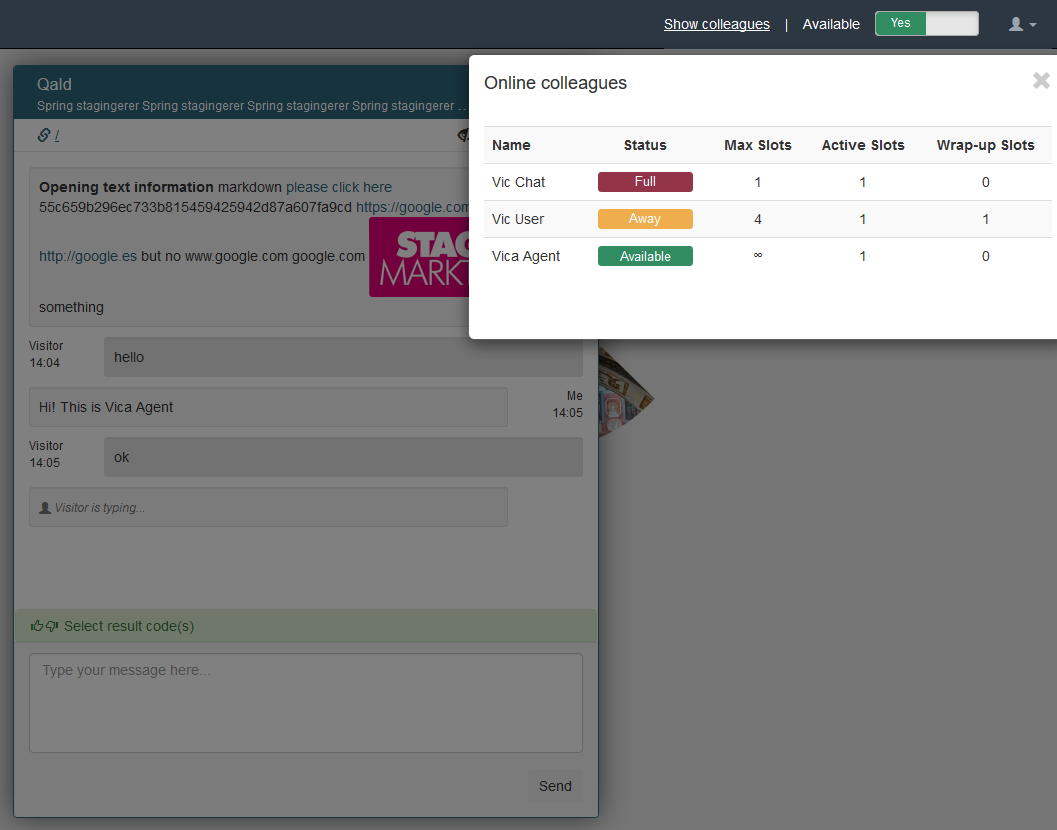Expand the Select result code(s) section
The height and width of the screenshot is (830, 1057).
pyautogui.click(x=131, y=624)
